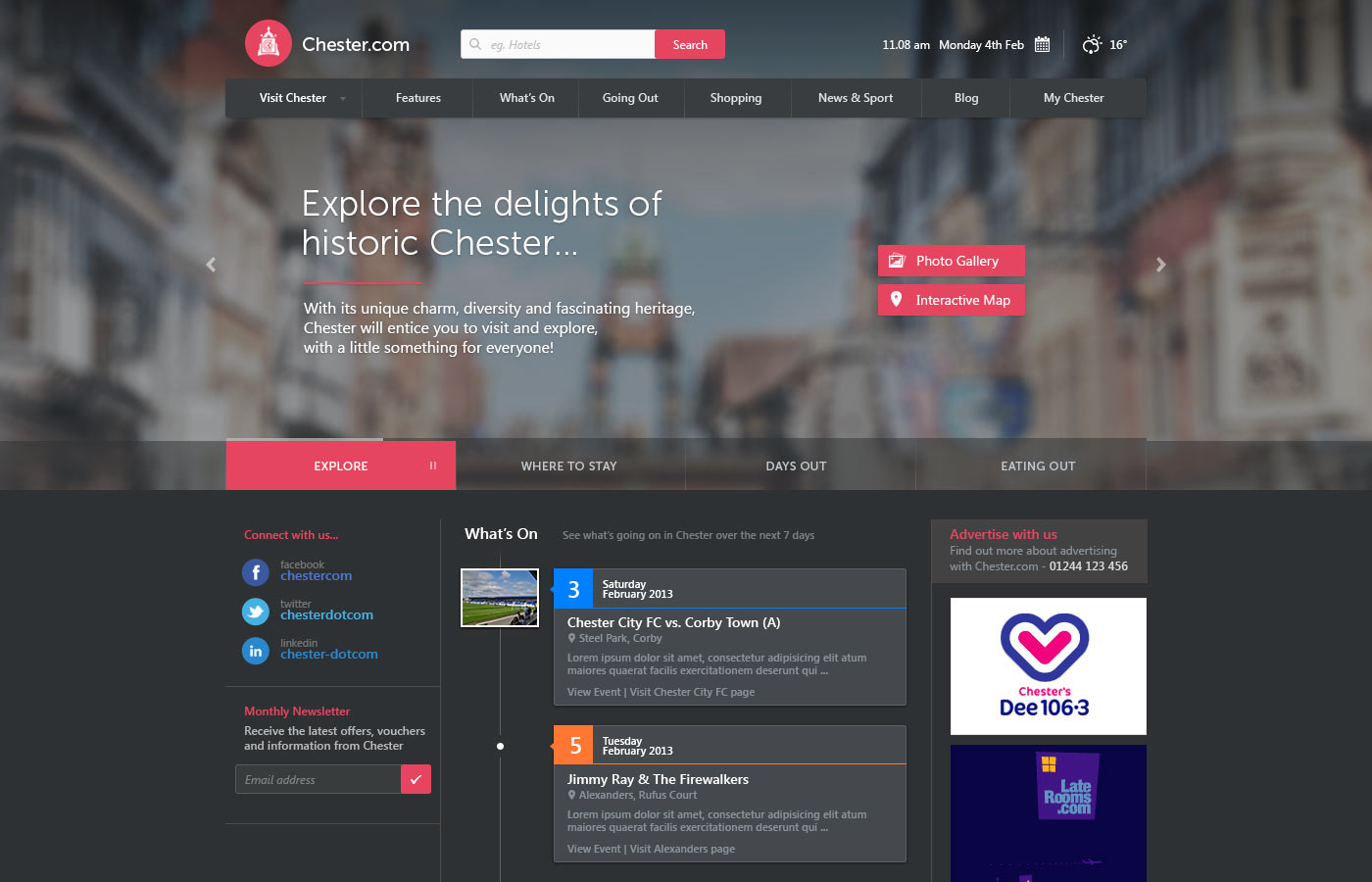Click the Chester.com round logo icon
1372x882 pixels.
(269, 43)
